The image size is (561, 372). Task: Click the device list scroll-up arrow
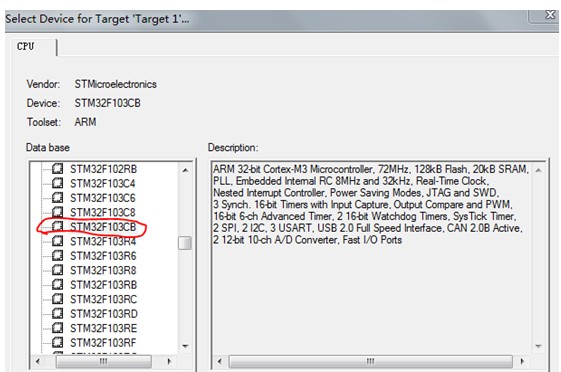tap(185, 170)
